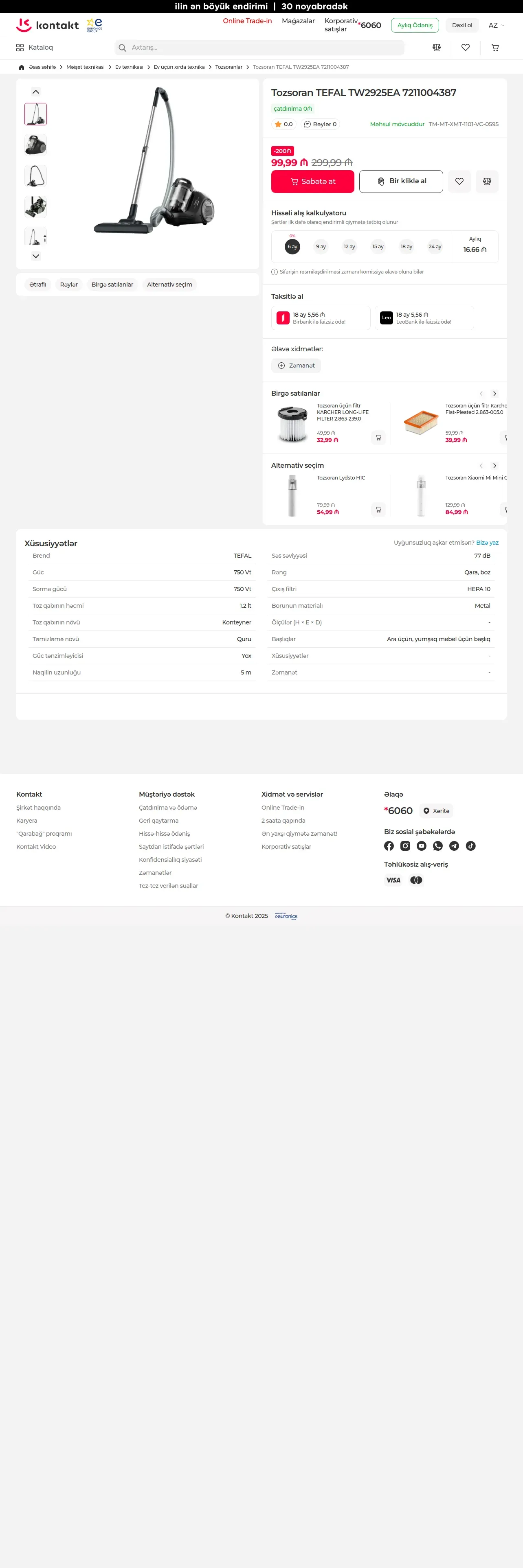Open Instagram social icon in footer
Viewport: 523px width, 1568px height.
[x=406, y=845]
